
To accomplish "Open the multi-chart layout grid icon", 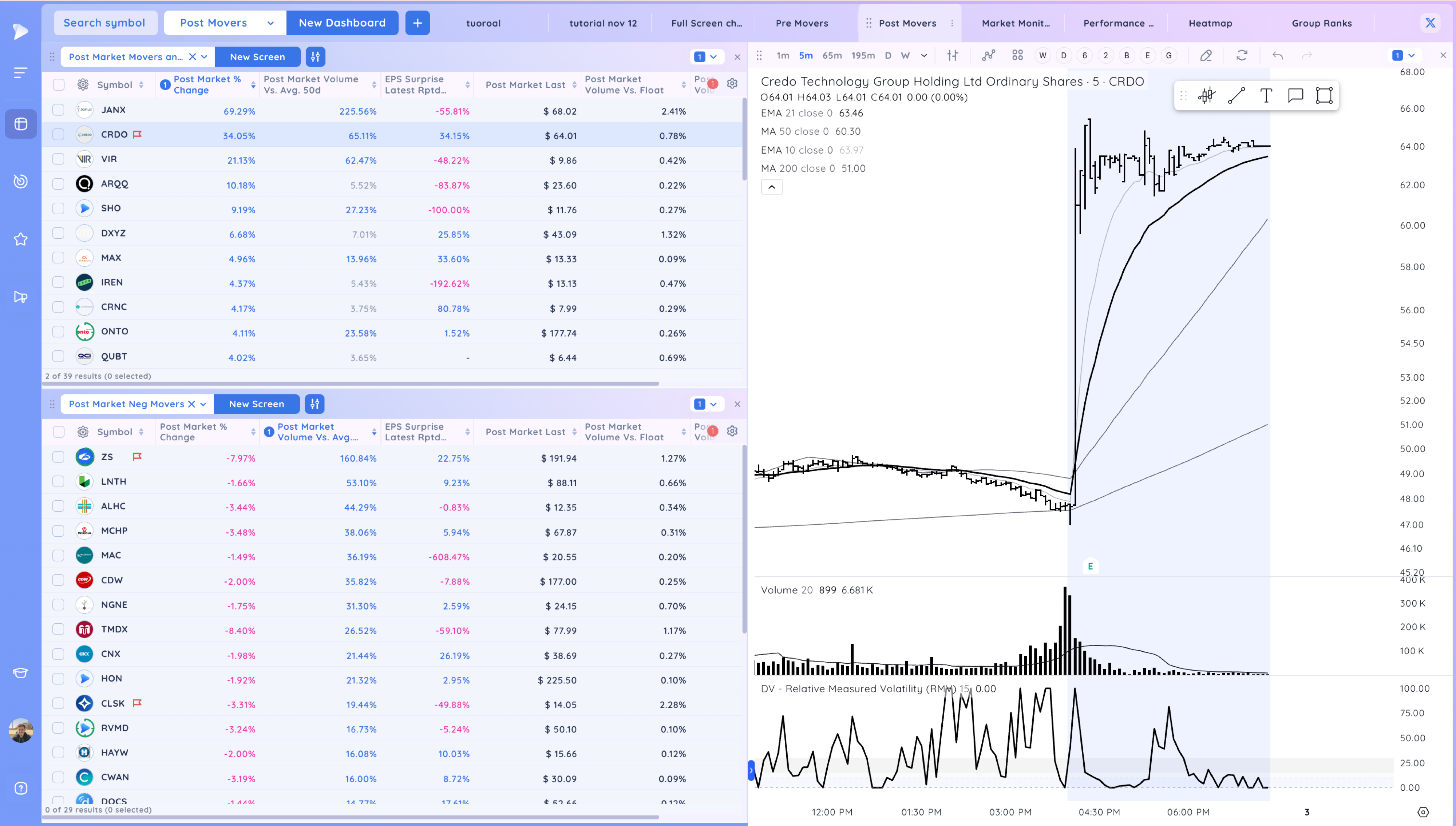I will pos(1017,56).
